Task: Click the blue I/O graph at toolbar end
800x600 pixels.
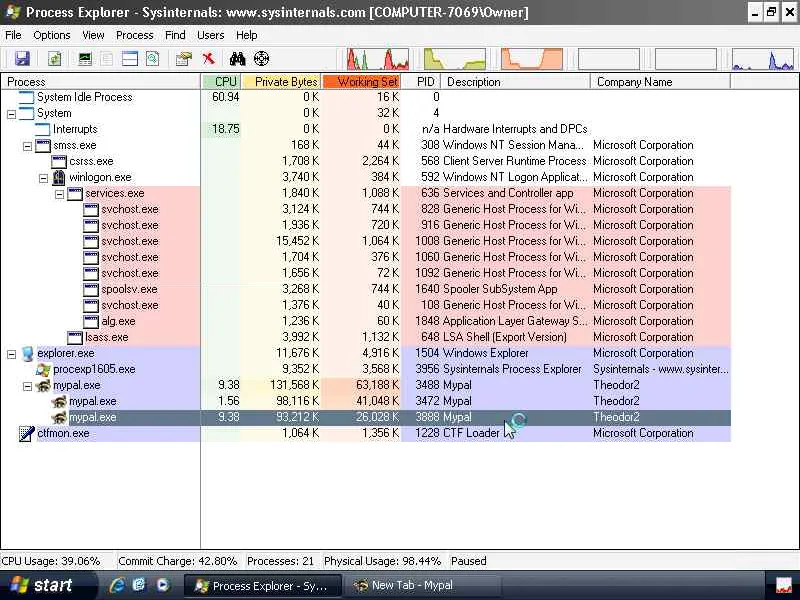Action: [x=763, y=59]
